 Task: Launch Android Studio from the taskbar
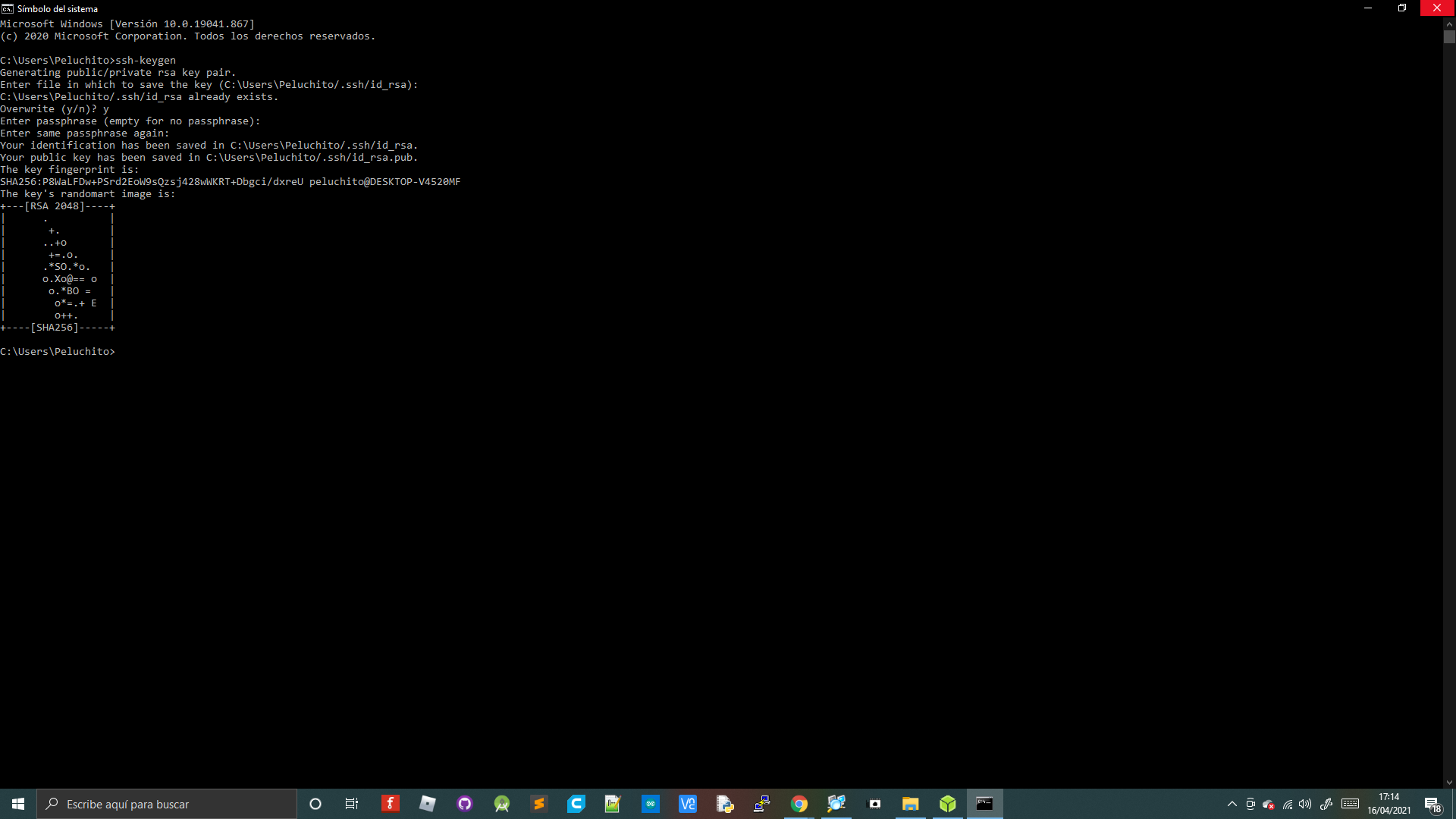point(502,804)
